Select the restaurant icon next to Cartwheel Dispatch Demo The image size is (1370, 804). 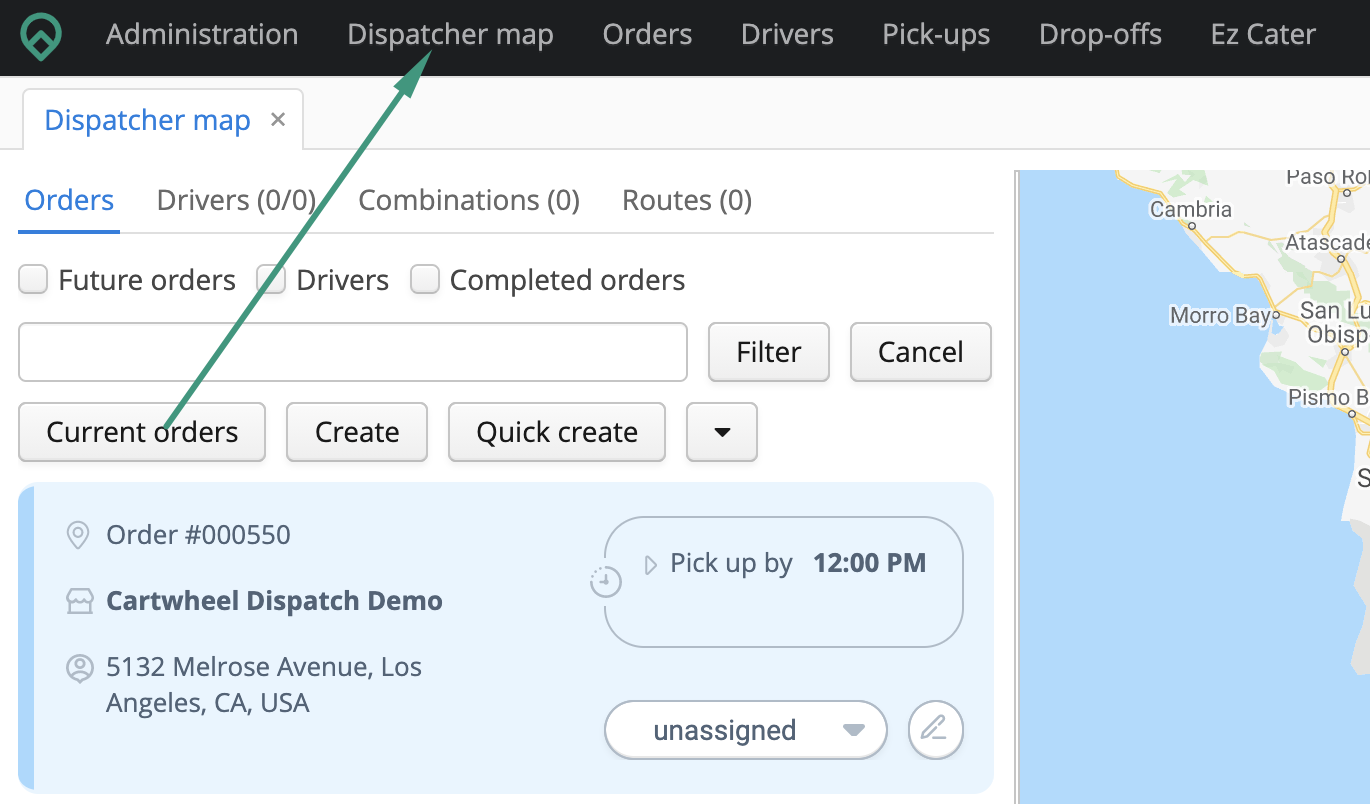77,600
